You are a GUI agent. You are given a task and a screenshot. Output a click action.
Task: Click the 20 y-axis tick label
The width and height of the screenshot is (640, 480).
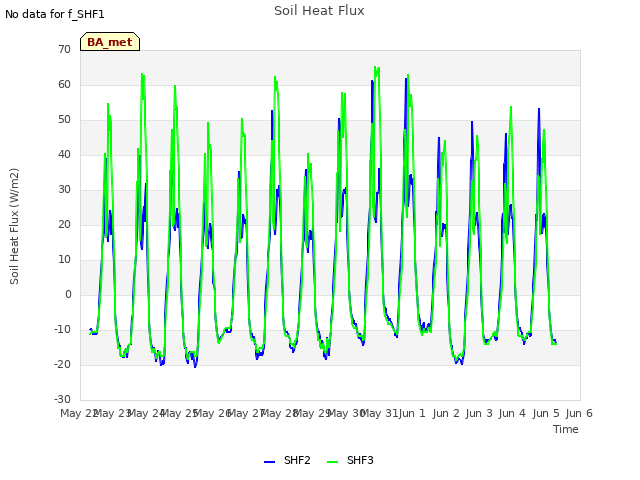pos(64,224)
